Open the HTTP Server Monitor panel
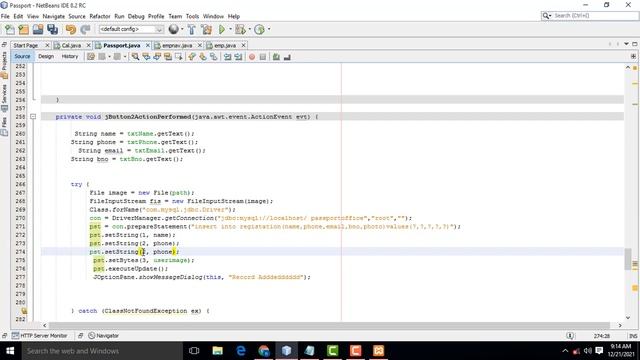The image size is (640, 360). tap(40, 336)
